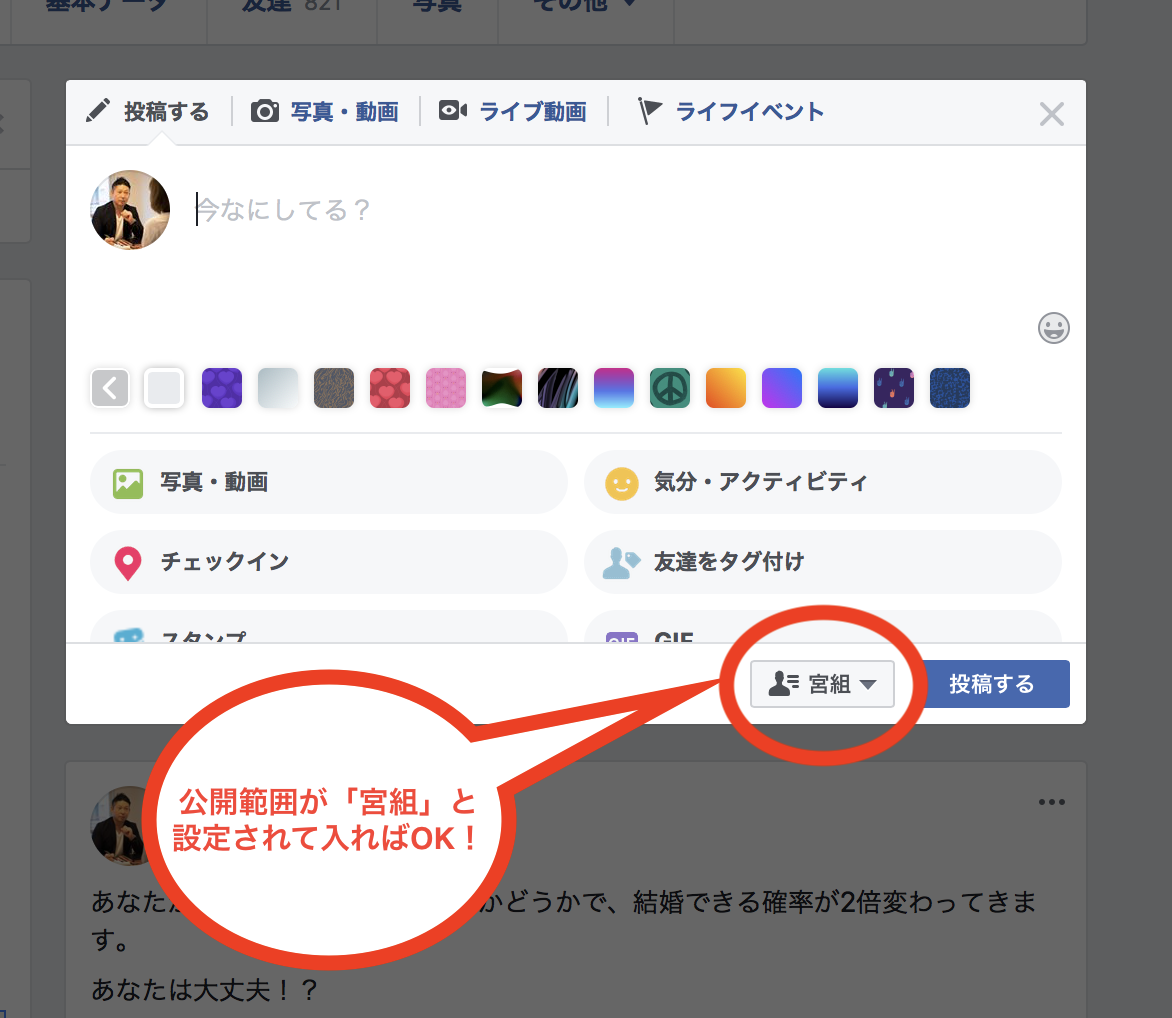Open 気分・アクティビティ option

[823, 482]
